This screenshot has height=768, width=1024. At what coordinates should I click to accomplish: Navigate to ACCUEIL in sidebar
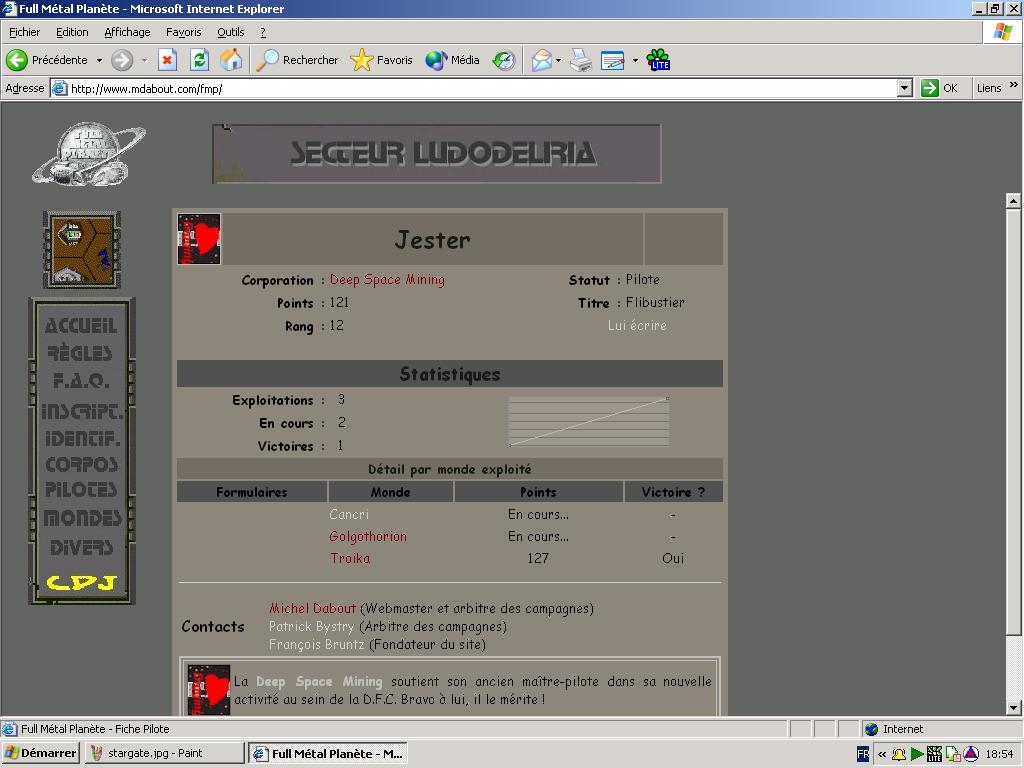click(81, 325)
